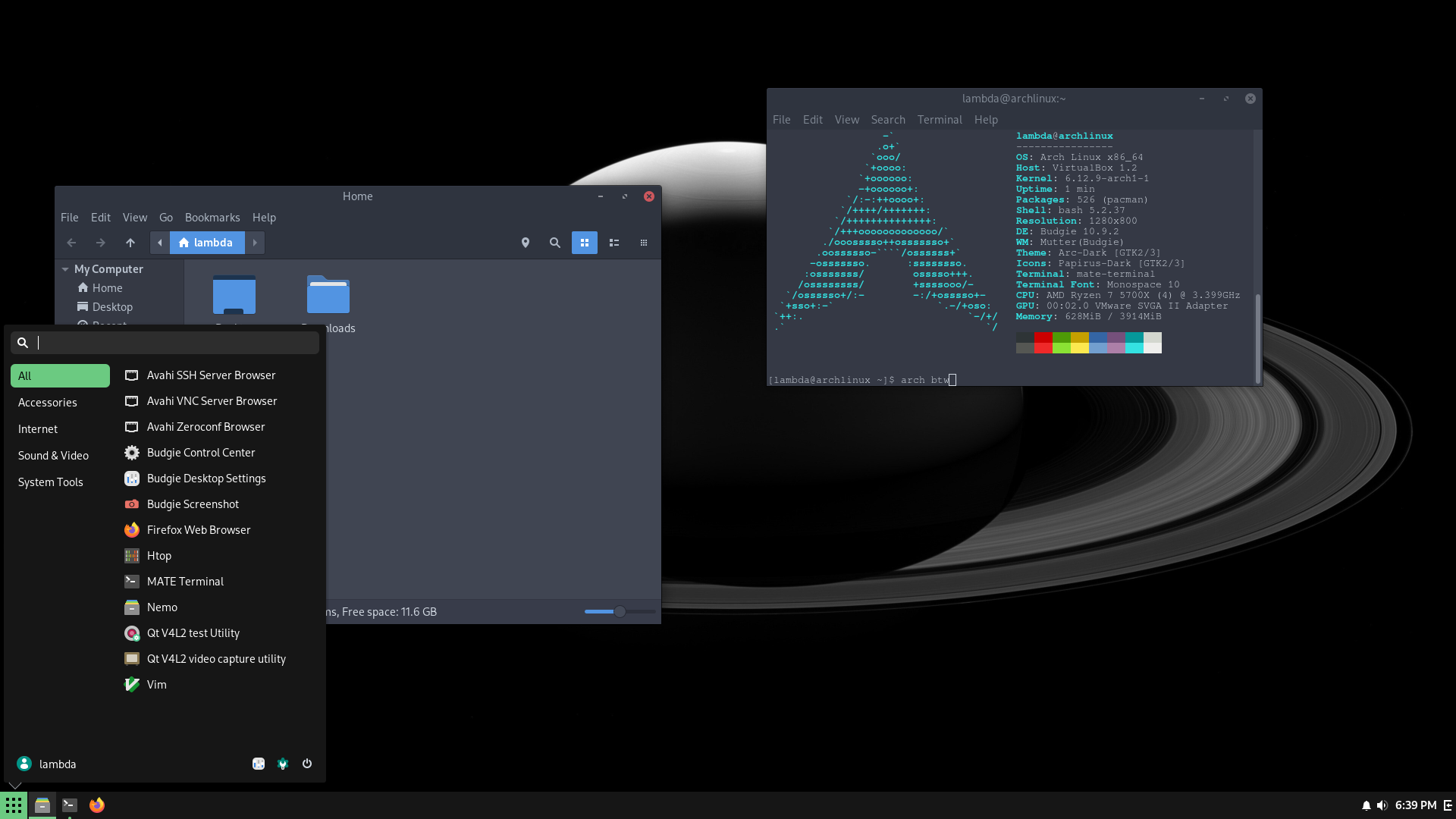Toggle location entry in Nemo toolbar

point(525,243)
